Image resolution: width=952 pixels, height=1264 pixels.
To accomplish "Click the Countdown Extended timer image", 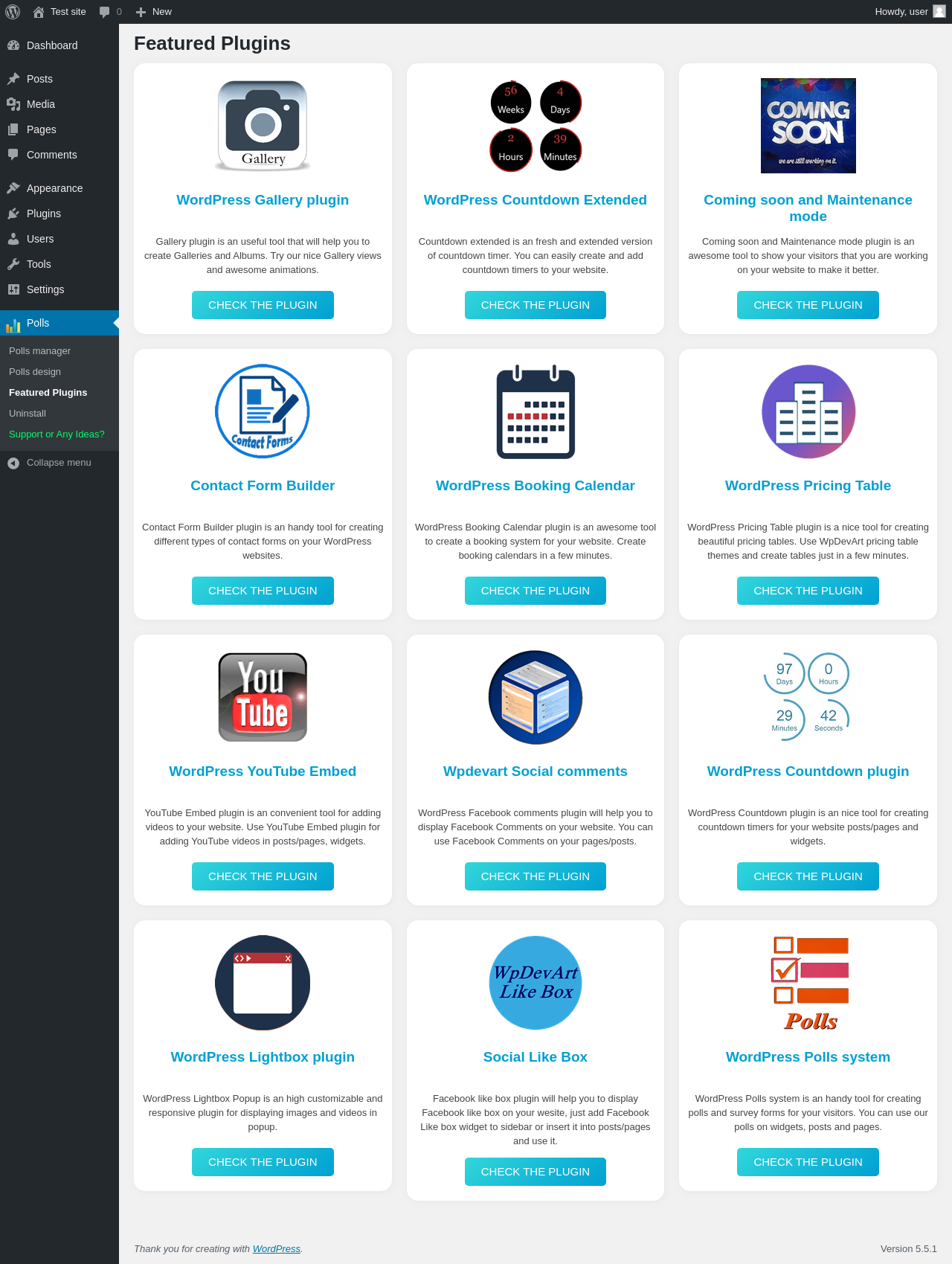I will point(535,126).
